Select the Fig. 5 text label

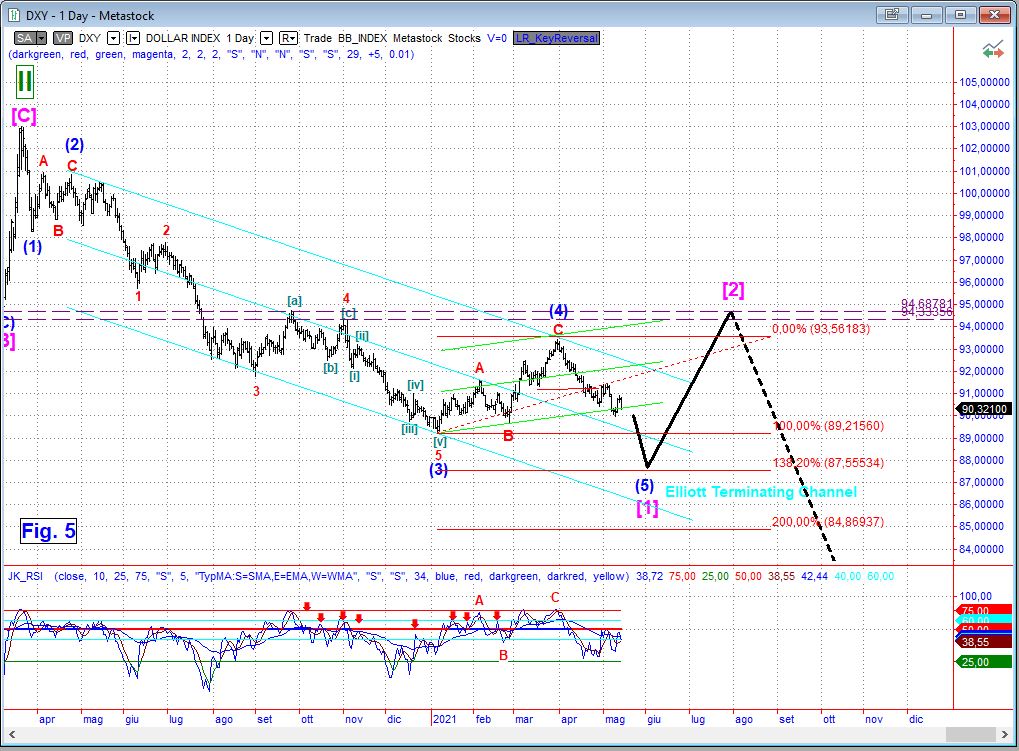[x=48, y=531]
